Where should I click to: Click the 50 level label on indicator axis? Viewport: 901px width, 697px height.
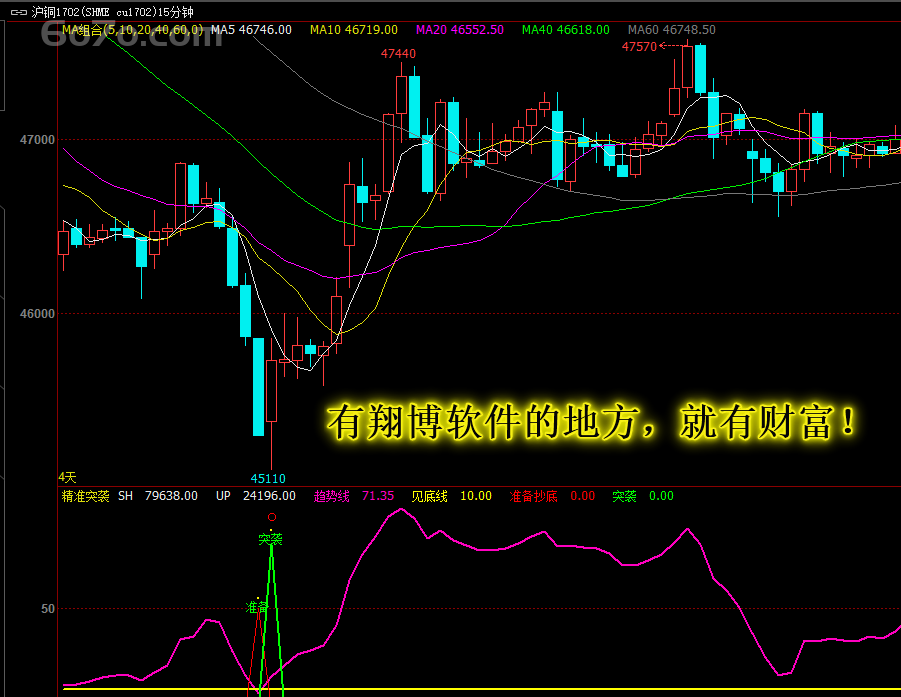[48, 609]
